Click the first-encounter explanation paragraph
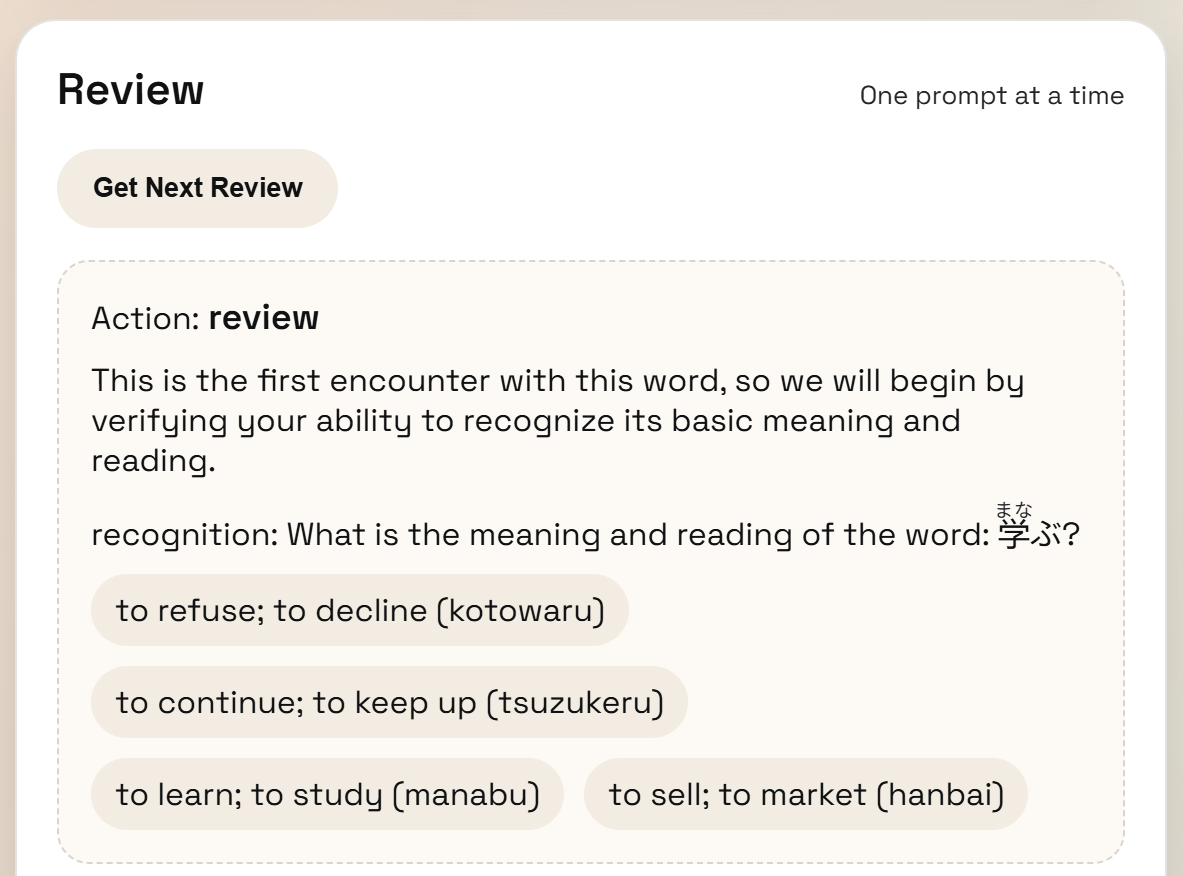The height and width of the screenshot is (876, 1183). tap(557, 420)
